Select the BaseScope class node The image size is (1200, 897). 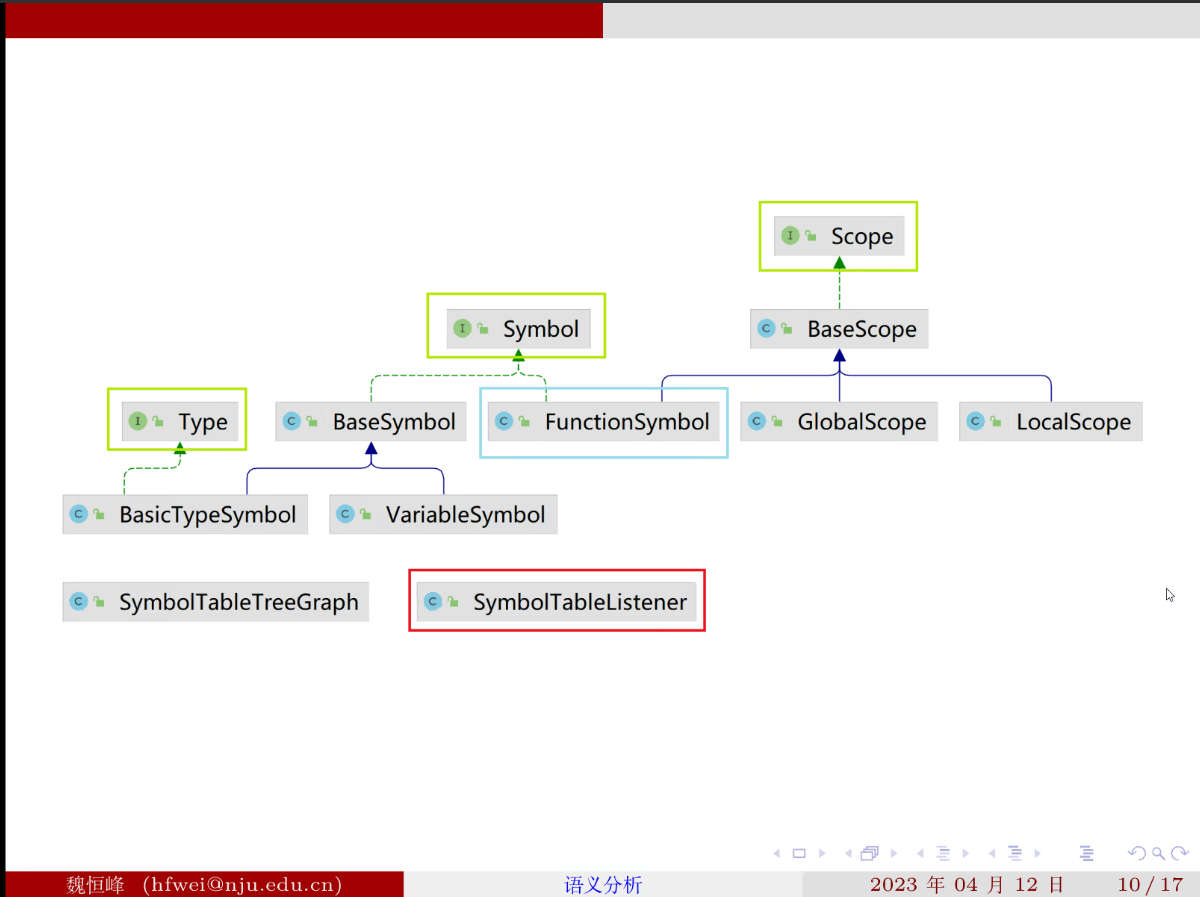coord(839,329)
